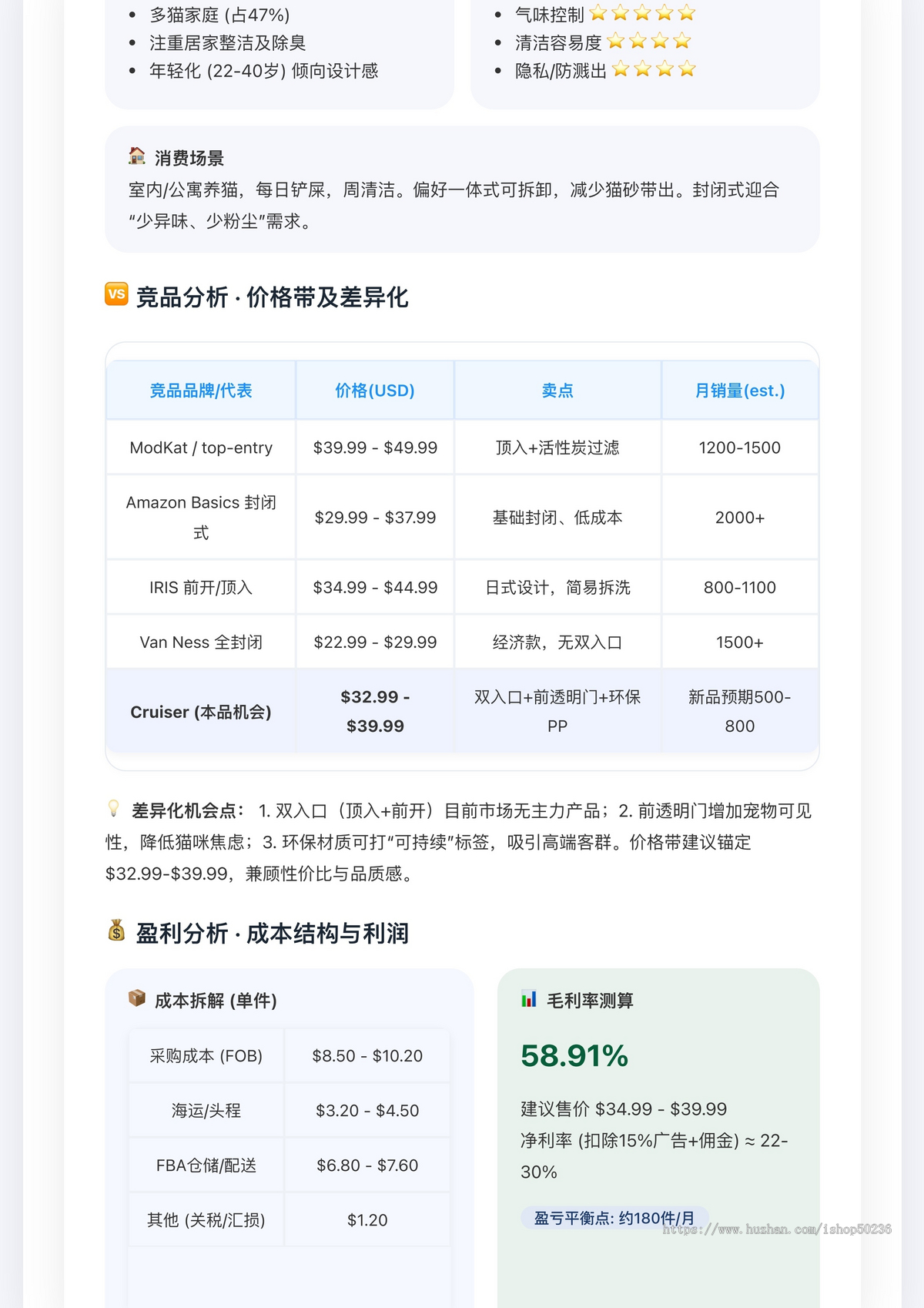Click the 双入口+前透明门+环保PP cell

click(x=557, y=711)
